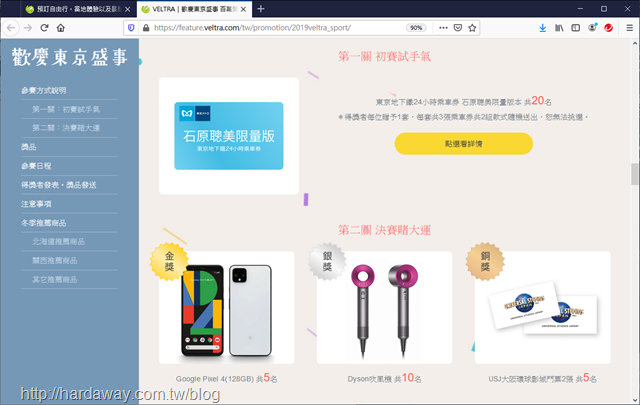Go to 第一關：初賽試手氣 in sidebar
This screenshot has height=405, width=640.
coord(66,109)
